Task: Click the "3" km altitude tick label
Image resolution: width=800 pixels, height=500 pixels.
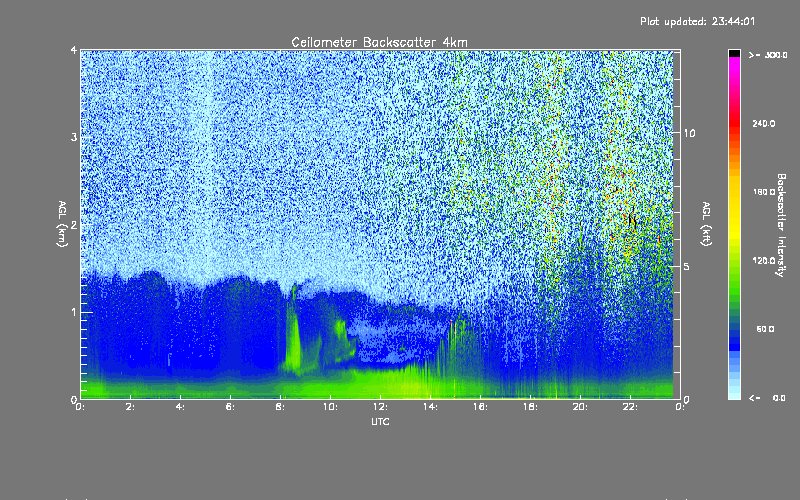Action: [74, 137]
